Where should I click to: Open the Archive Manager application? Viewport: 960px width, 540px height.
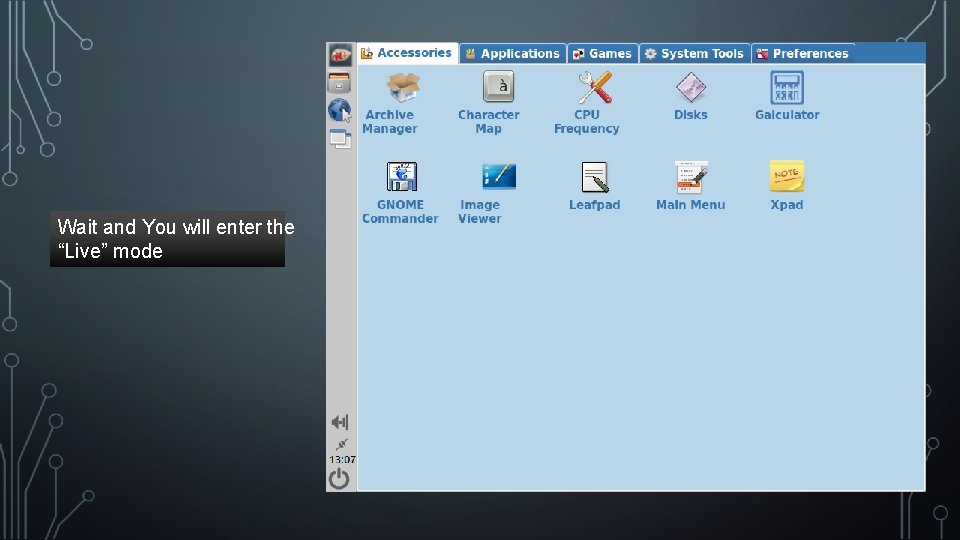click(x=392, y=103)
